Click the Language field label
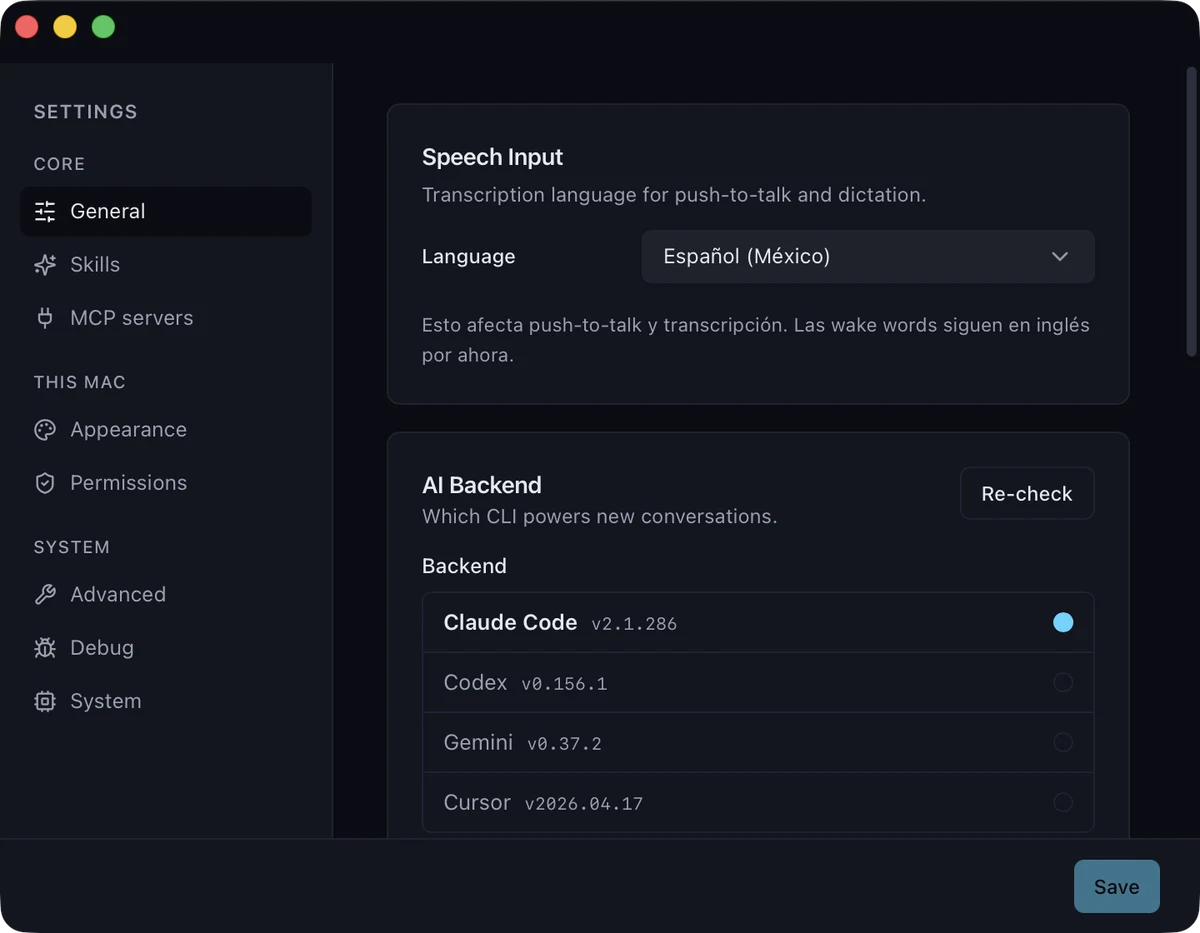The height and width of the screenshot is (933, 1200). click(x=468, y=257)
